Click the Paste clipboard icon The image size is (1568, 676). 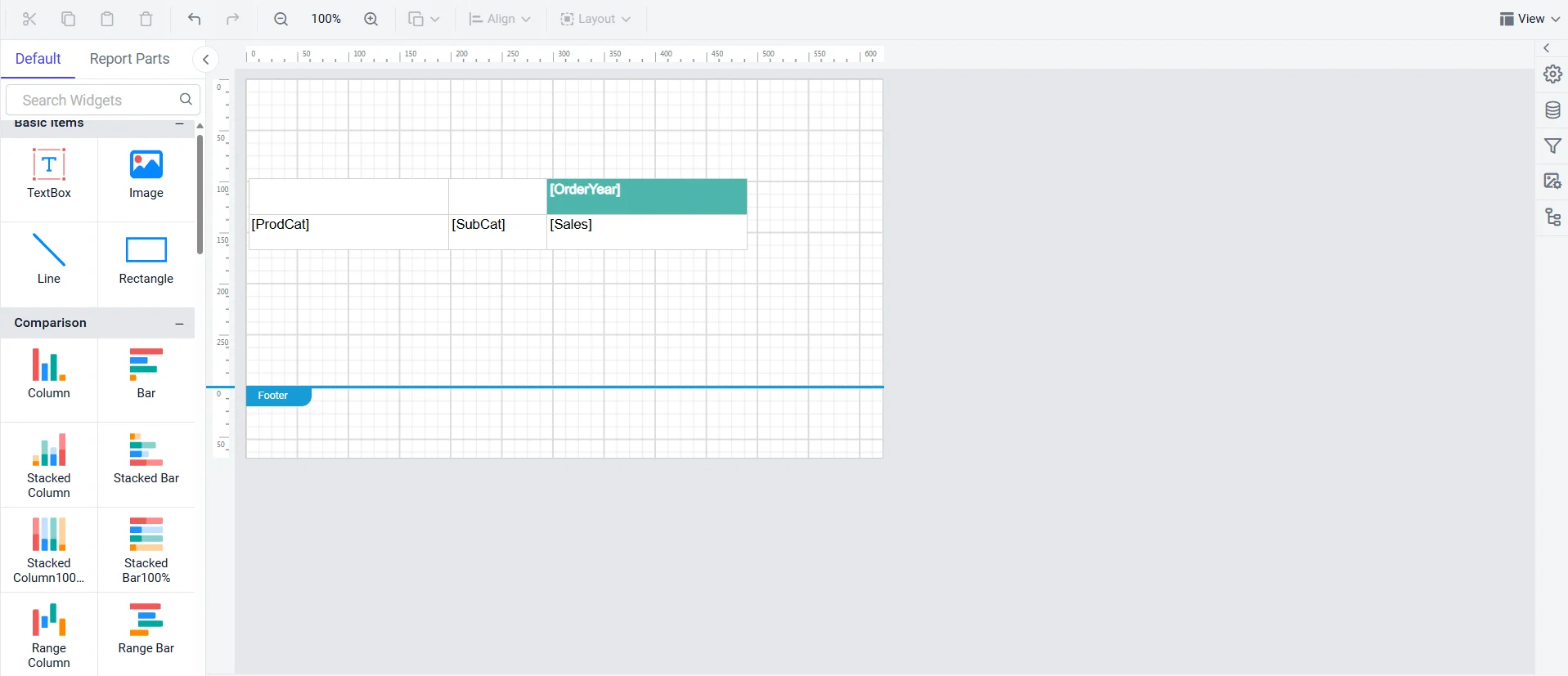pyautogui.click(x=107, y=19)
